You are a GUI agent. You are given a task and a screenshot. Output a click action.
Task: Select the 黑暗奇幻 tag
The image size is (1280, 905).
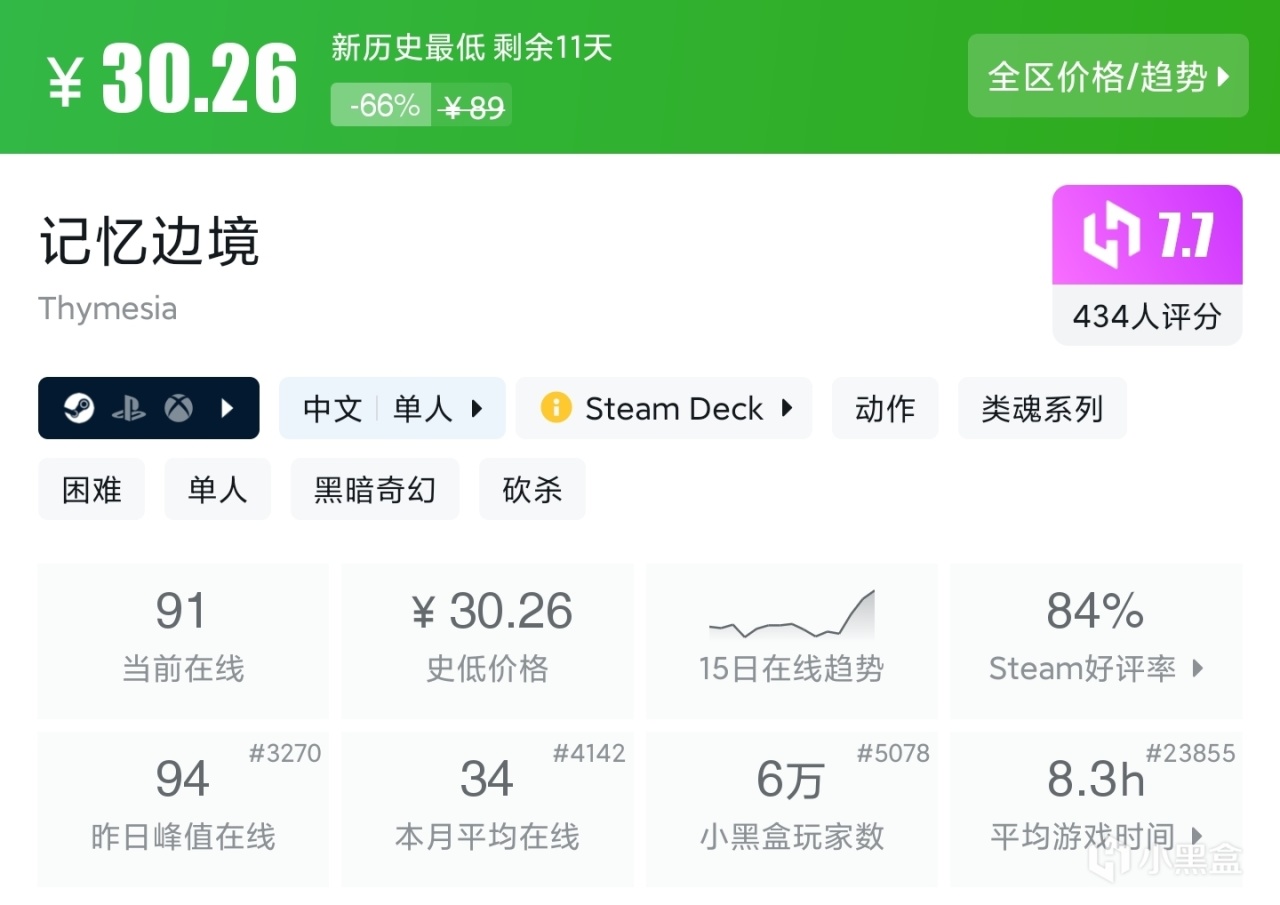point(375,490)
